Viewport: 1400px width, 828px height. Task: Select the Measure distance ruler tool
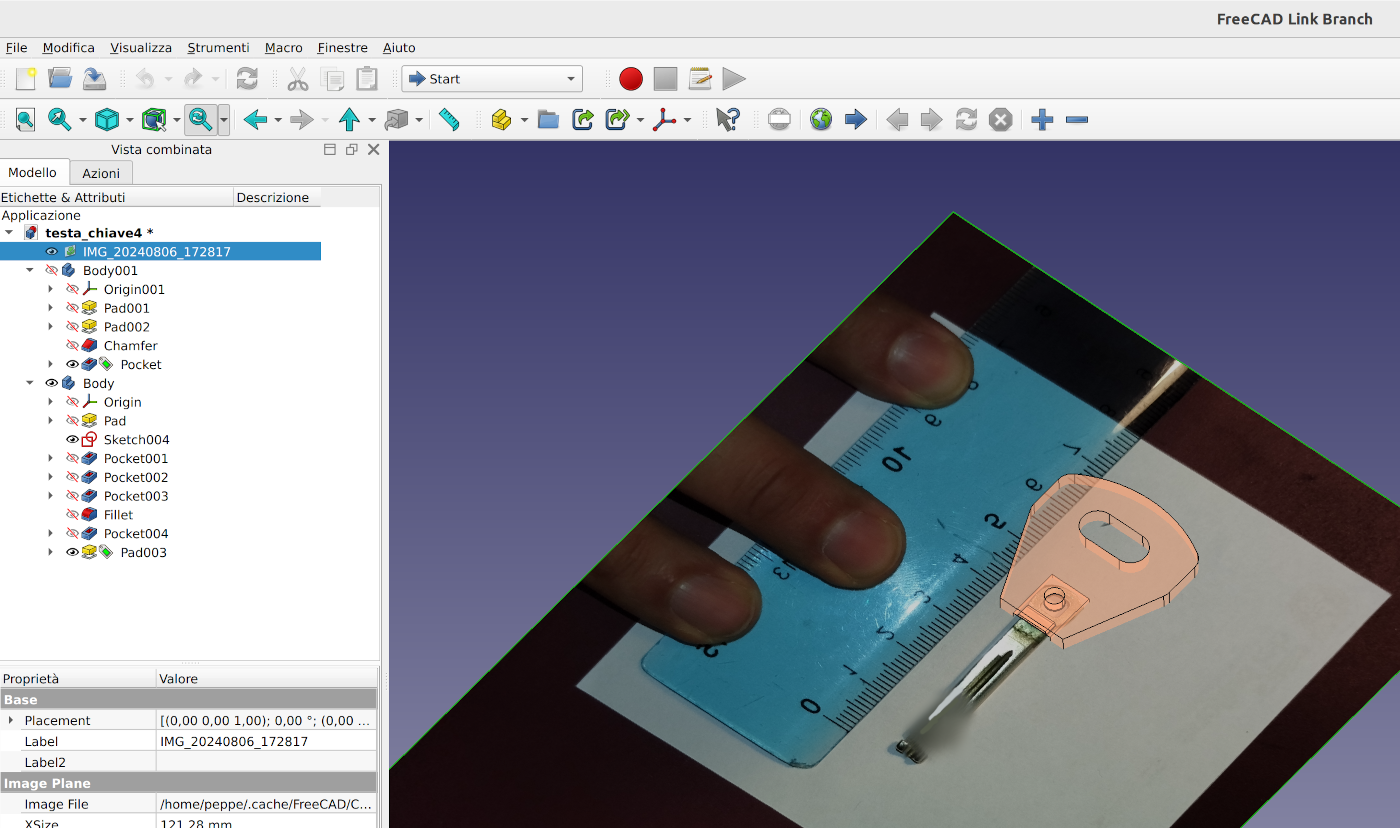449,120
